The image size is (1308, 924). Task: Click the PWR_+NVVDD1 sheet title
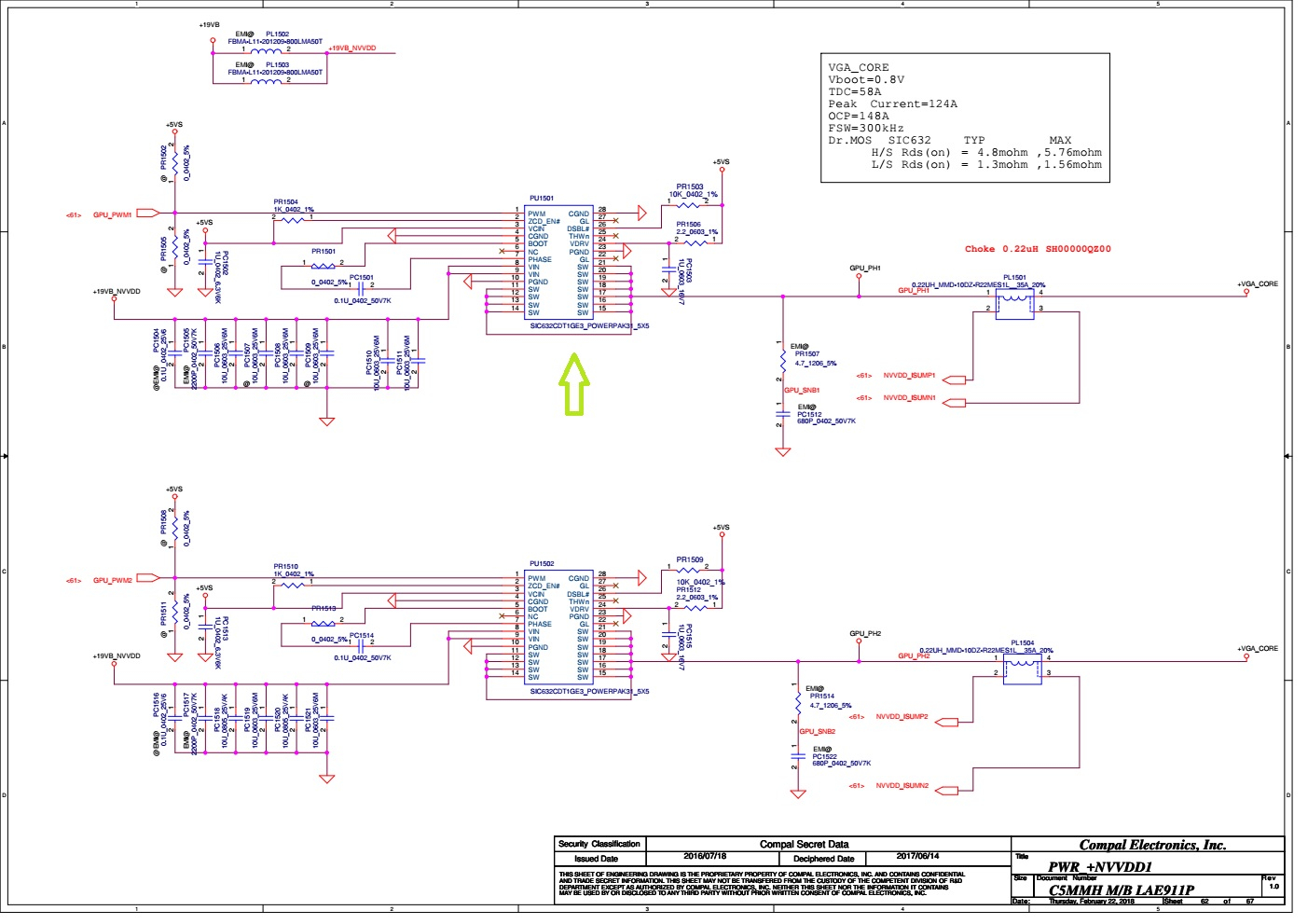[1100, 866]
